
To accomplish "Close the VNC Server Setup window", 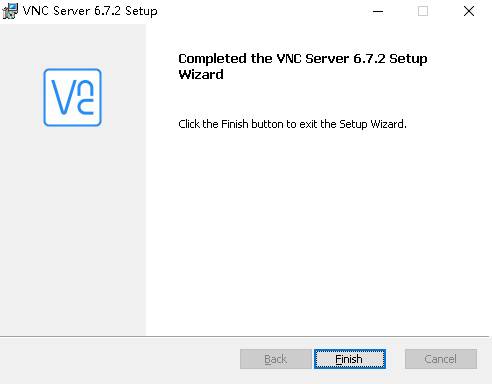I will [x=469, y=11].
